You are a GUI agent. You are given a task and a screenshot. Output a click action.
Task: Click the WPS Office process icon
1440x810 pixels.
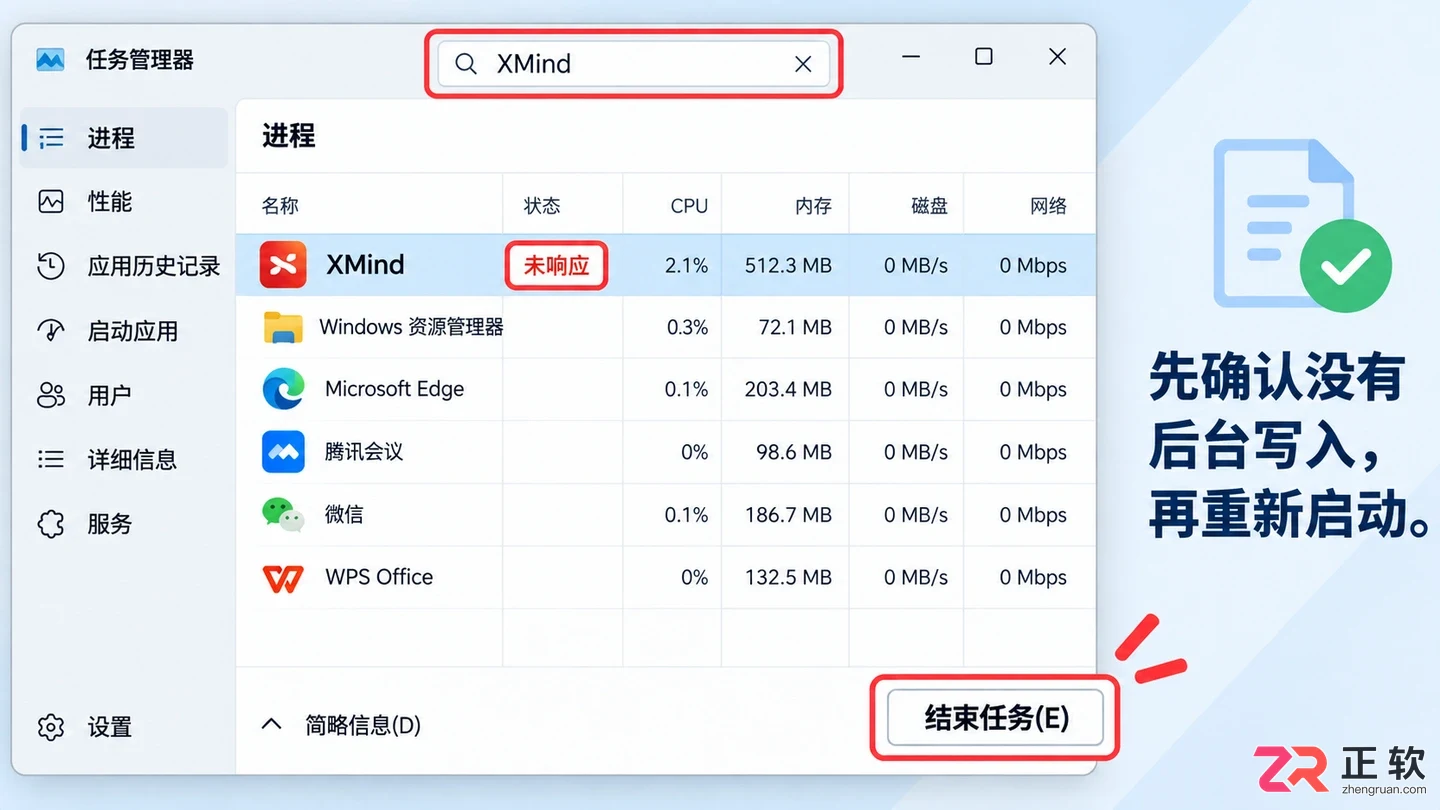(283, 577)
